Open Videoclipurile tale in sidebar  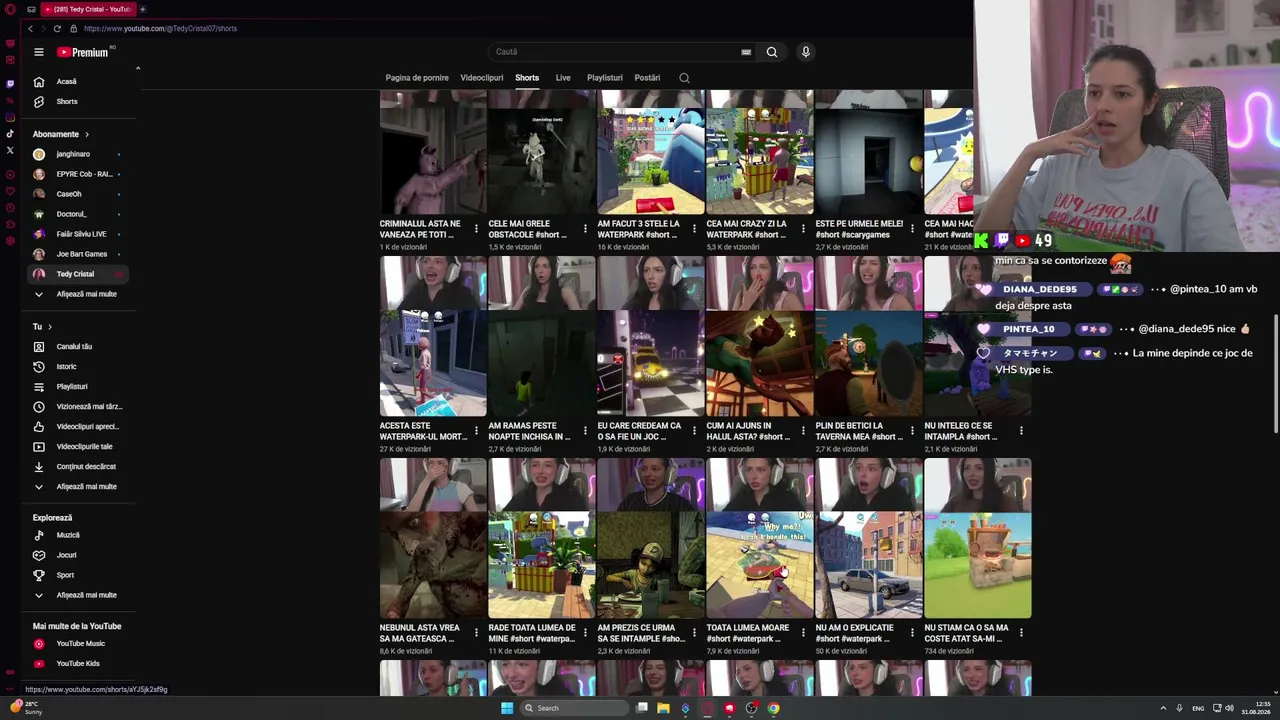[x=83, y=447]
